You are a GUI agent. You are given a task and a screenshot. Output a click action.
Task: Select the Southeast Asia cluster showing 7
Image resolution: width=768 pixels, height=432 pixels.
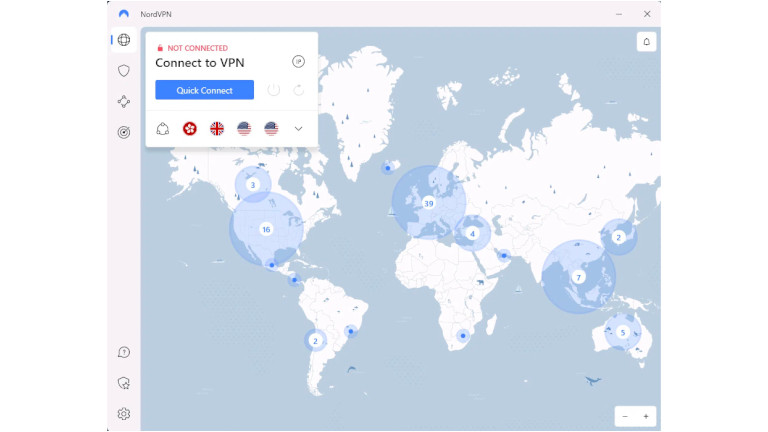pyautogui.click(x=578, y=277)
